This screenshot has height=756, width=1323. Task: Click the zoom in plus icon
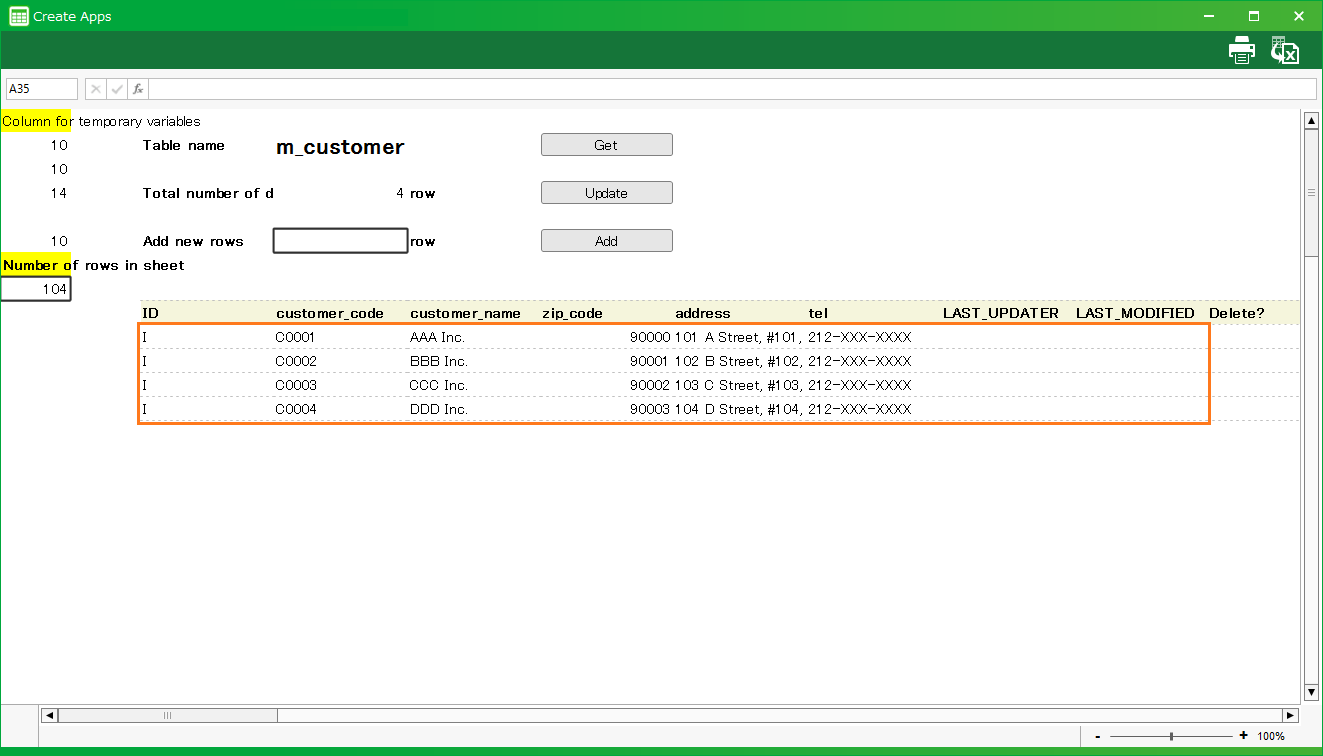click(x=1244, y=736)
